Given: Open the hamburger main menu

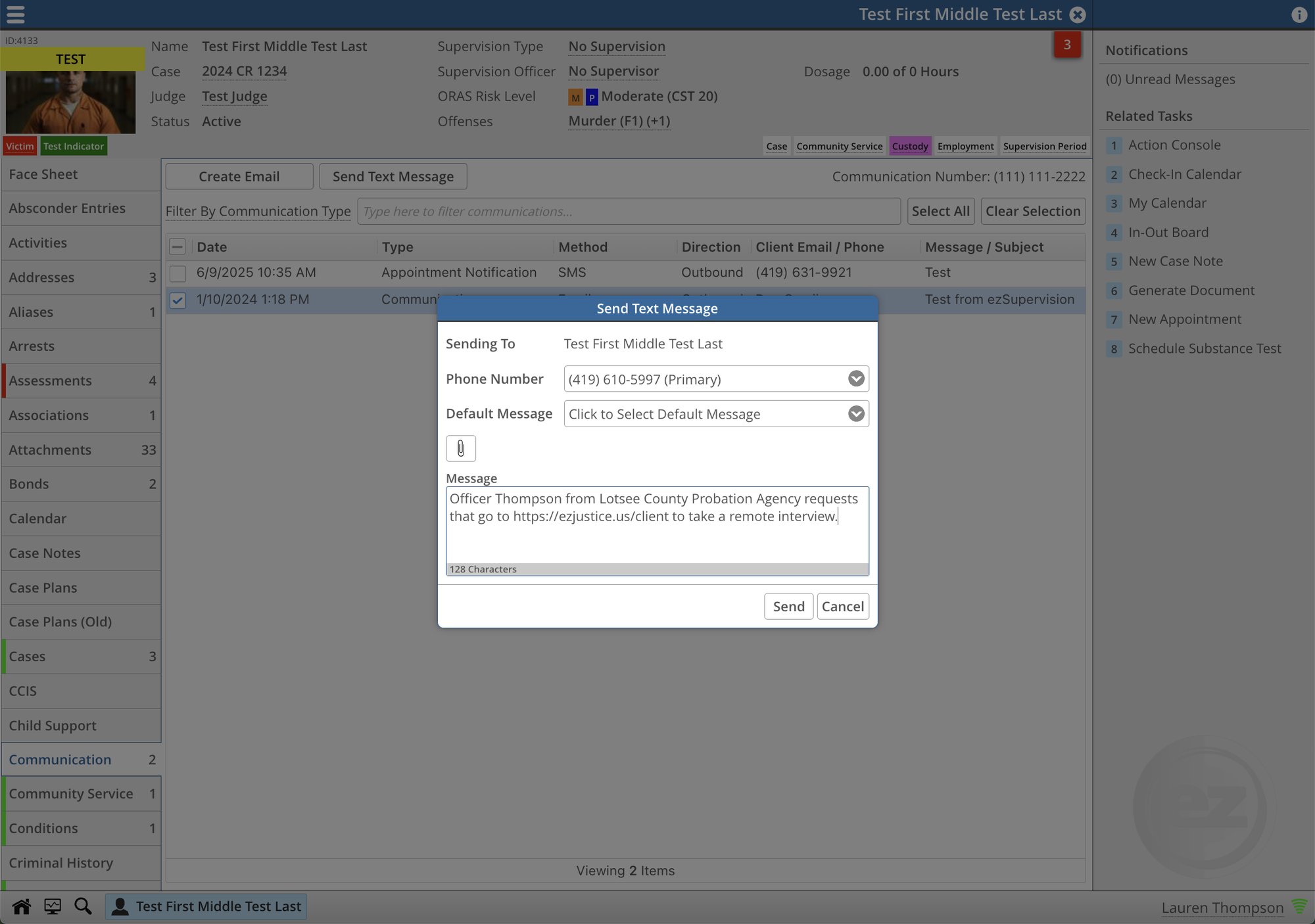Looking at the screenshot, I should pos(15,14).
